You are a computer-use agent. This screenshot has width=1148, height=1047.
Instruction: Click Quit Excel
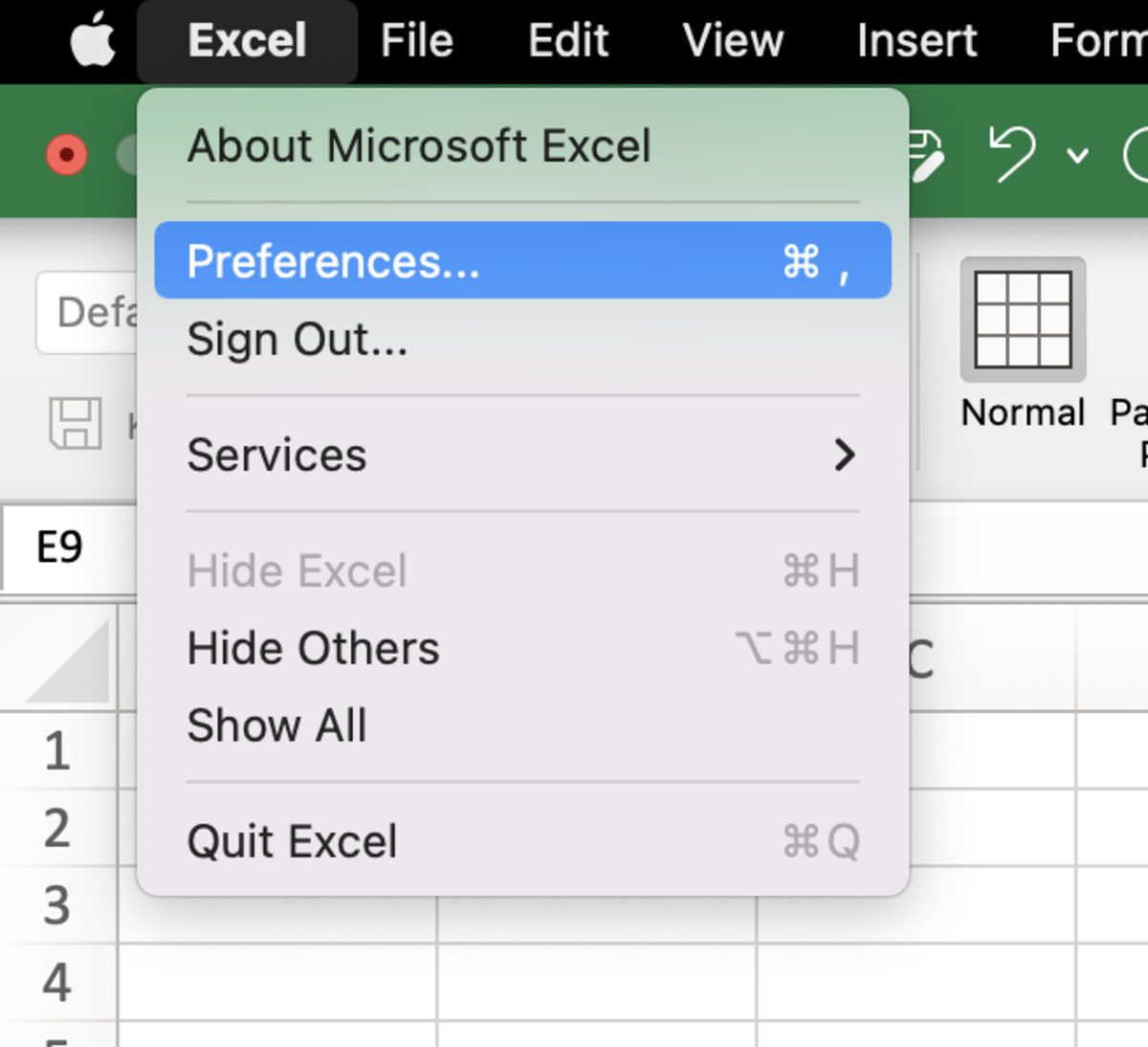click(293, 841)
